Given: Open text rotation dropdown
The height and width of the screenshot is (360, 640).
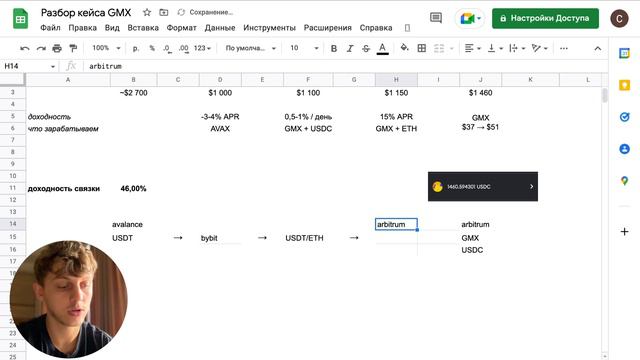Looking at the screenshot, I should [539, 49].
